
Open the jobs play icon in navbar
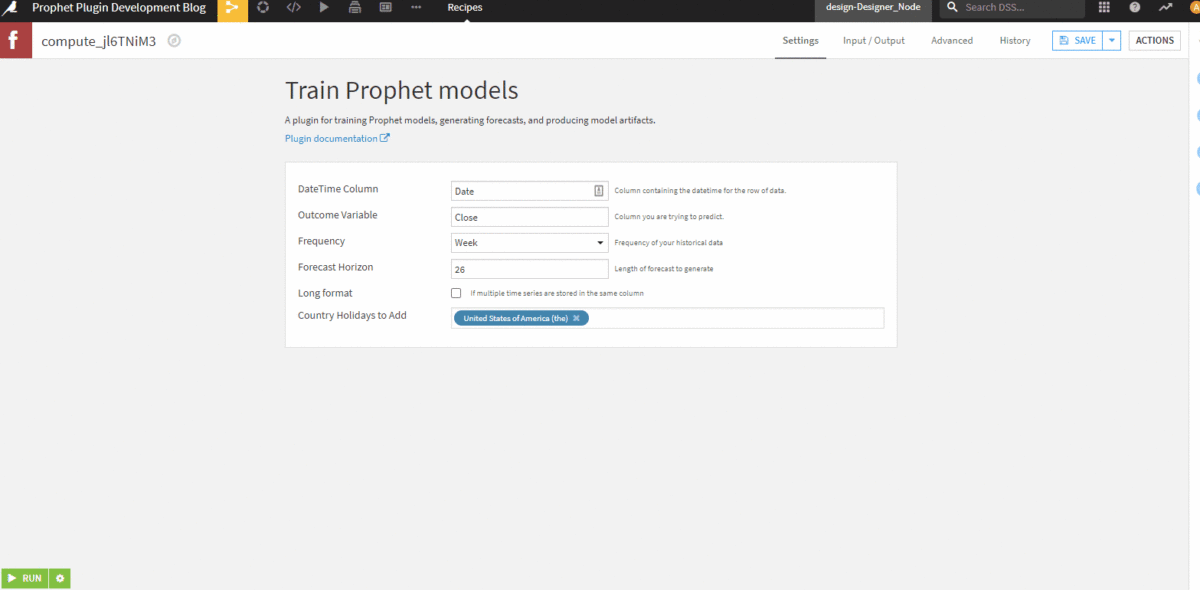coord(324,8)
